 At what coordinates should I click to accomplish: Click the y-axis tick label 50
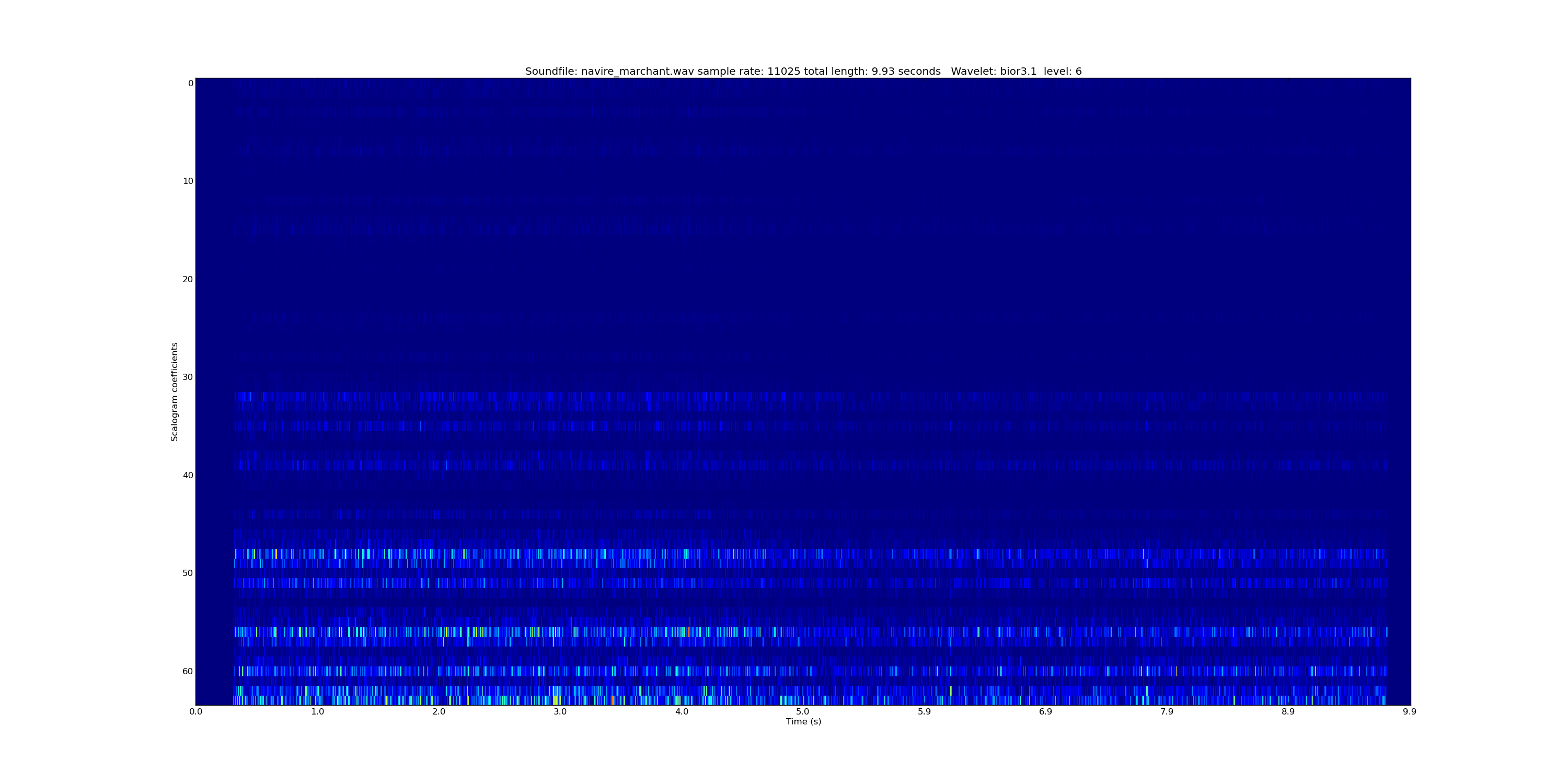tap(188, 573)
